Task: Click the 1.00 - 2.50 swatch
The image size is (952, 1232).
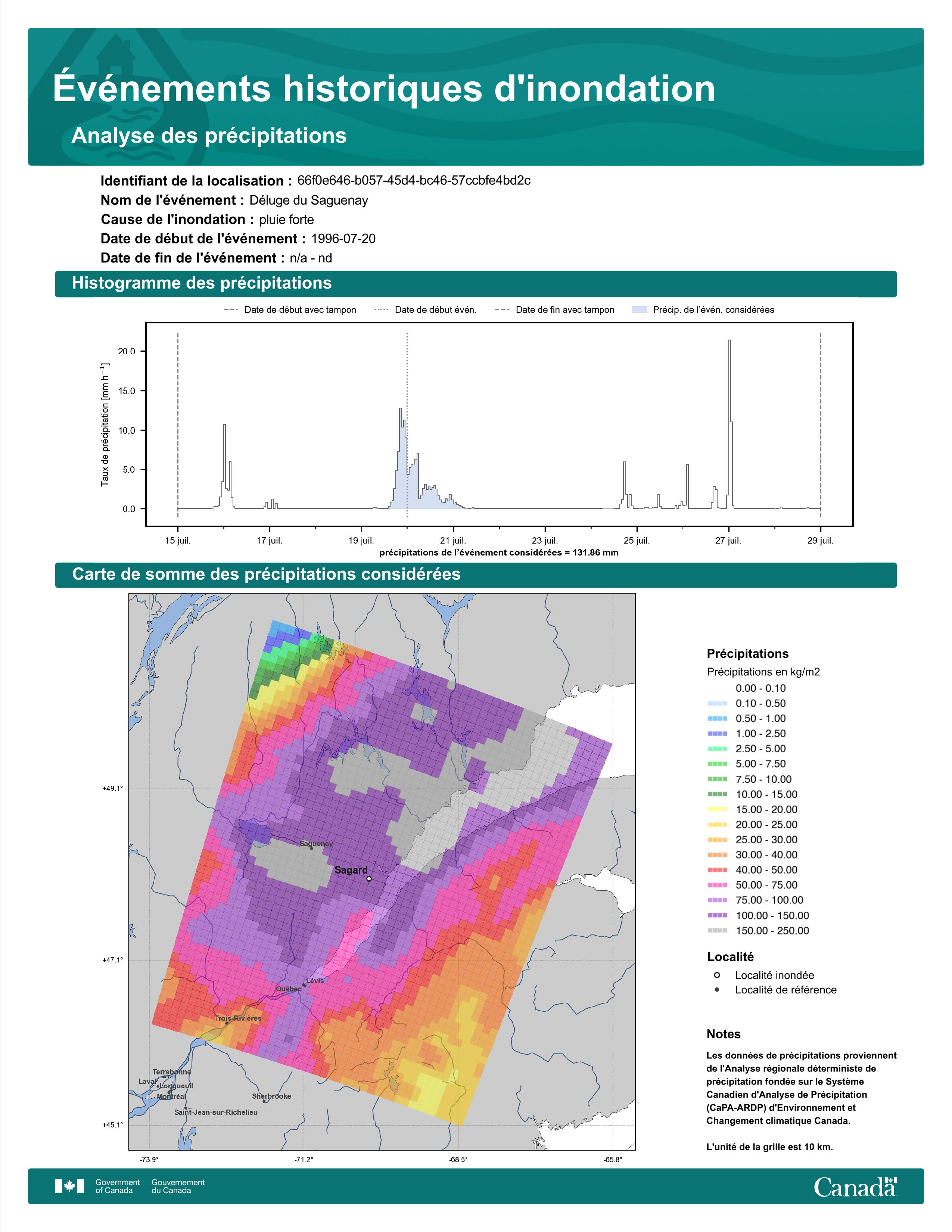Action: click(x=717, y=734)
